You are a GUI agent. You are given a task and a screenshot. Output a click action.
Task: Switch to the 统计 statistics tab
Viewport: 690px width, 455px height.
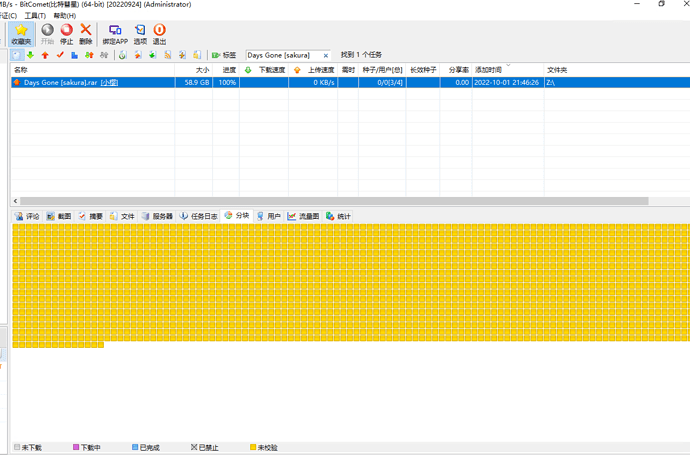[x=338, y=216]
